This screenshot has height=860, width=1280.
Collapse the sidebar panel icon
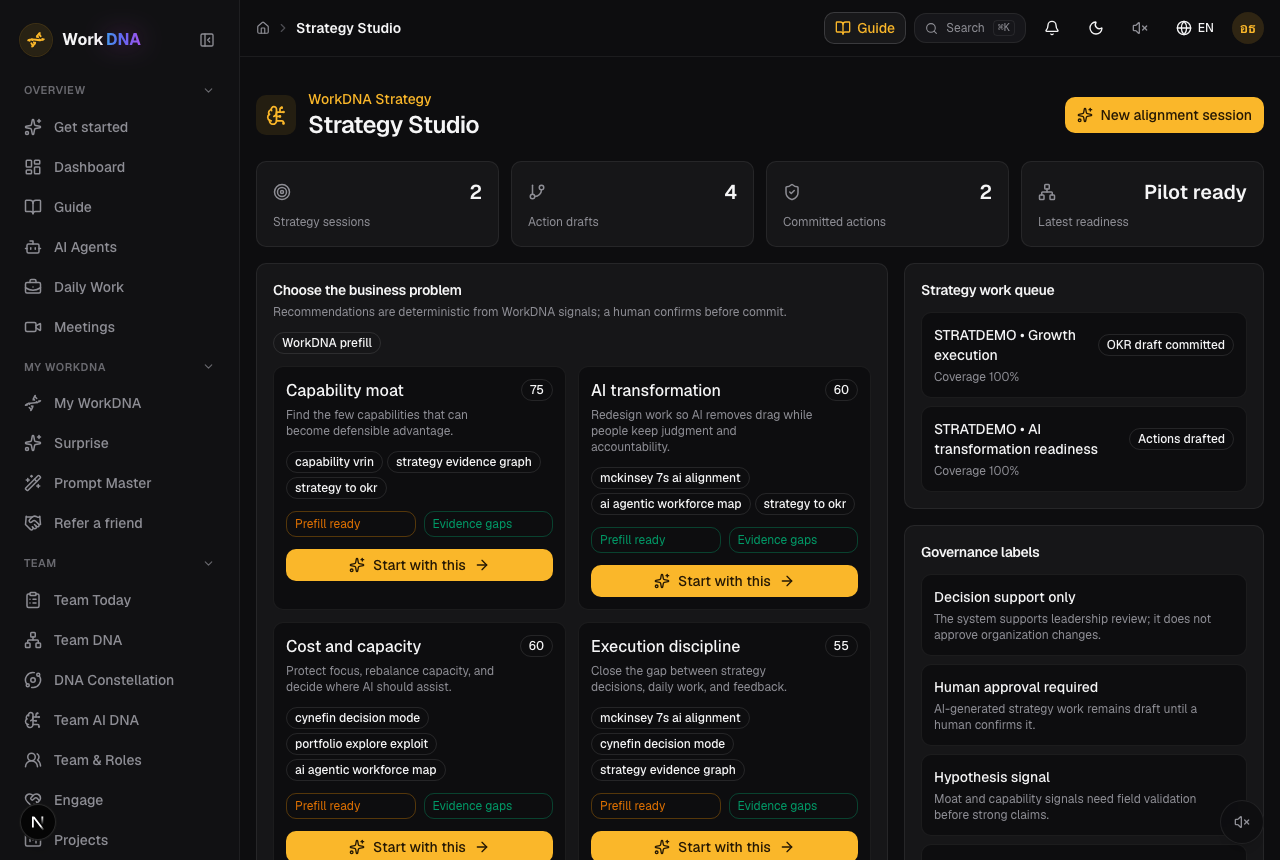click(207, 40)
